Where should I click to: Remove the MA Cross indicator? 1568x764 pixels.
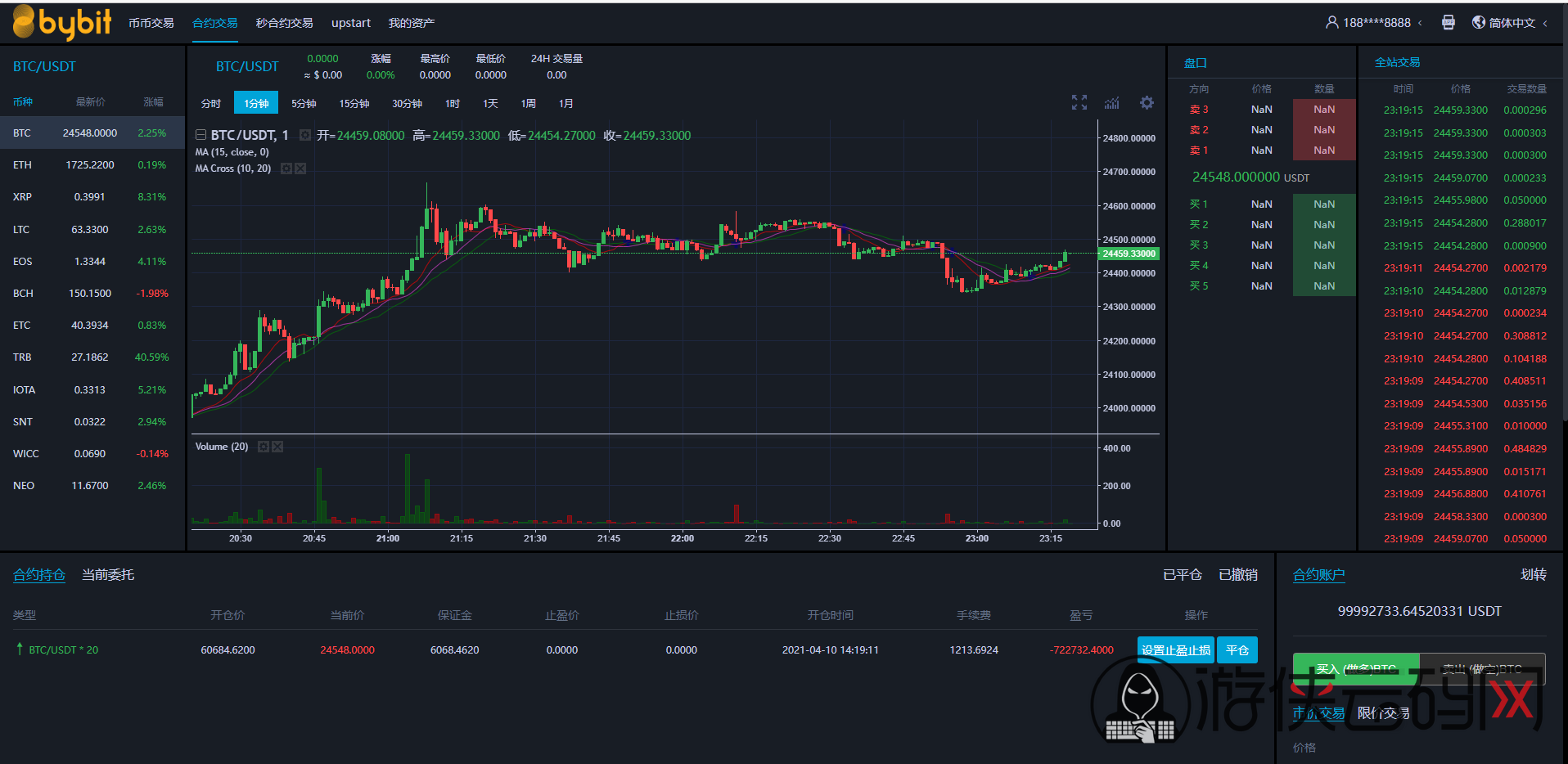pos(300,169)
